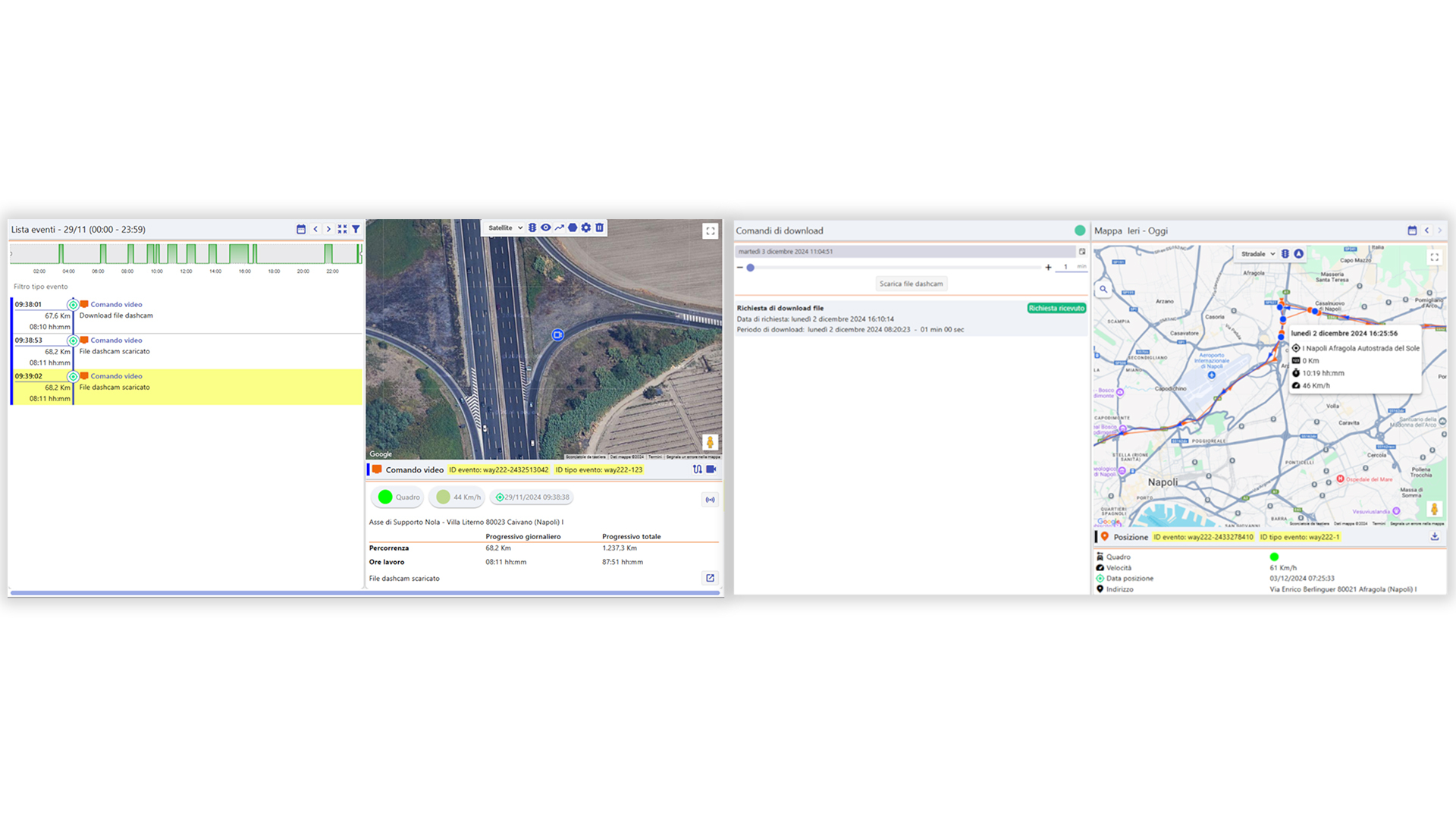Toggle the traffic light layer on satellite map

tap(532, 227)
